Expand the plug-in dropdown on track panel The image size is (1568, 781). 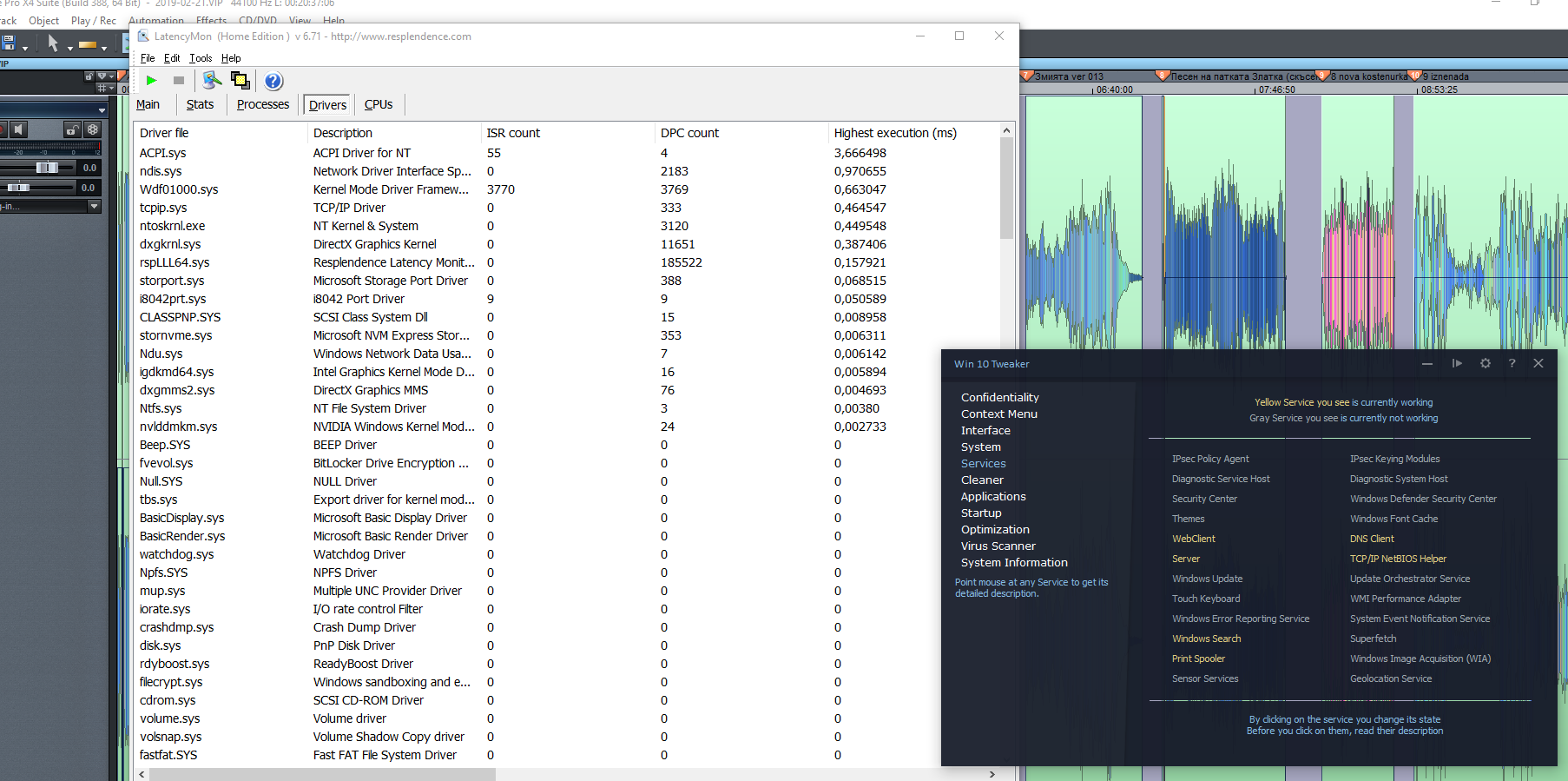tap(94, 206)
